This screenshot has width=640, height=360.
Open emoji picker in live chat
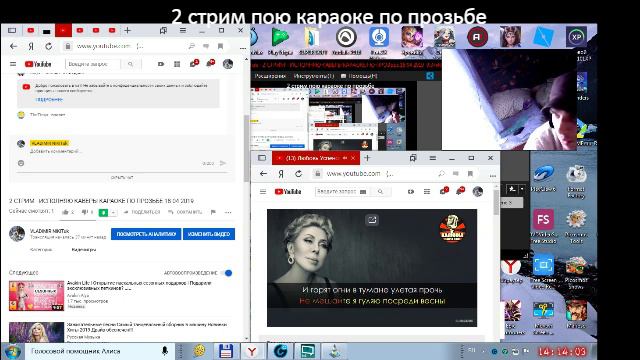point(21,163)
